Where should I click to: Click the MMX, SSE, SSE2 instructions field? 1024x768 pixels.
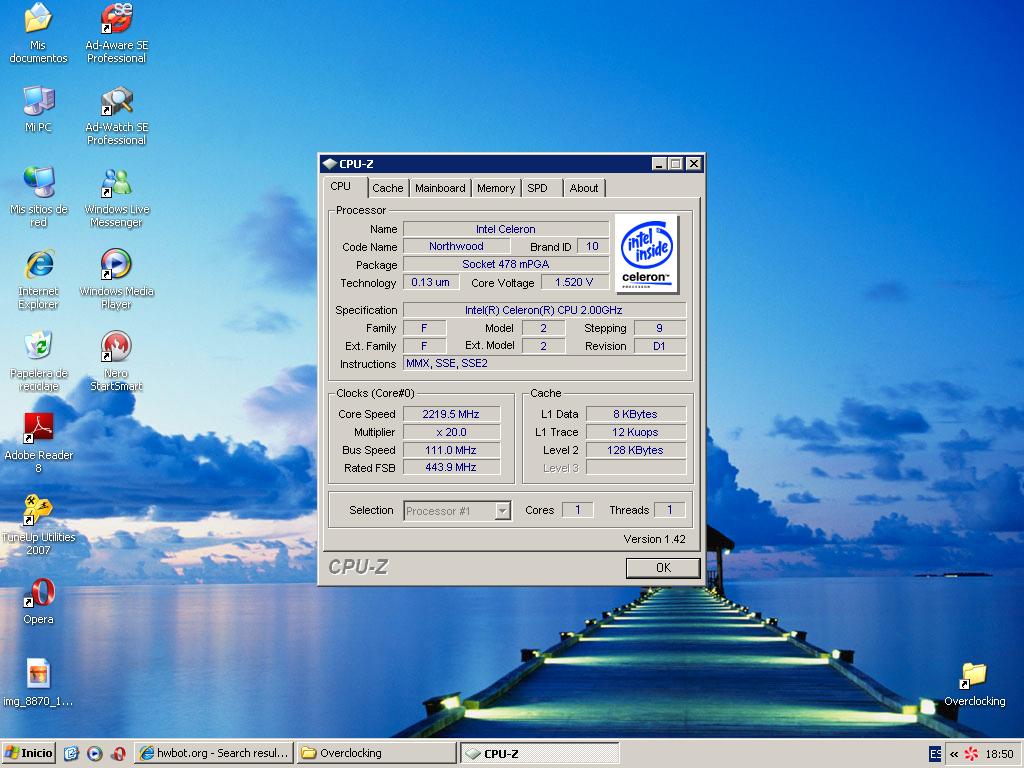coord(544,363)
